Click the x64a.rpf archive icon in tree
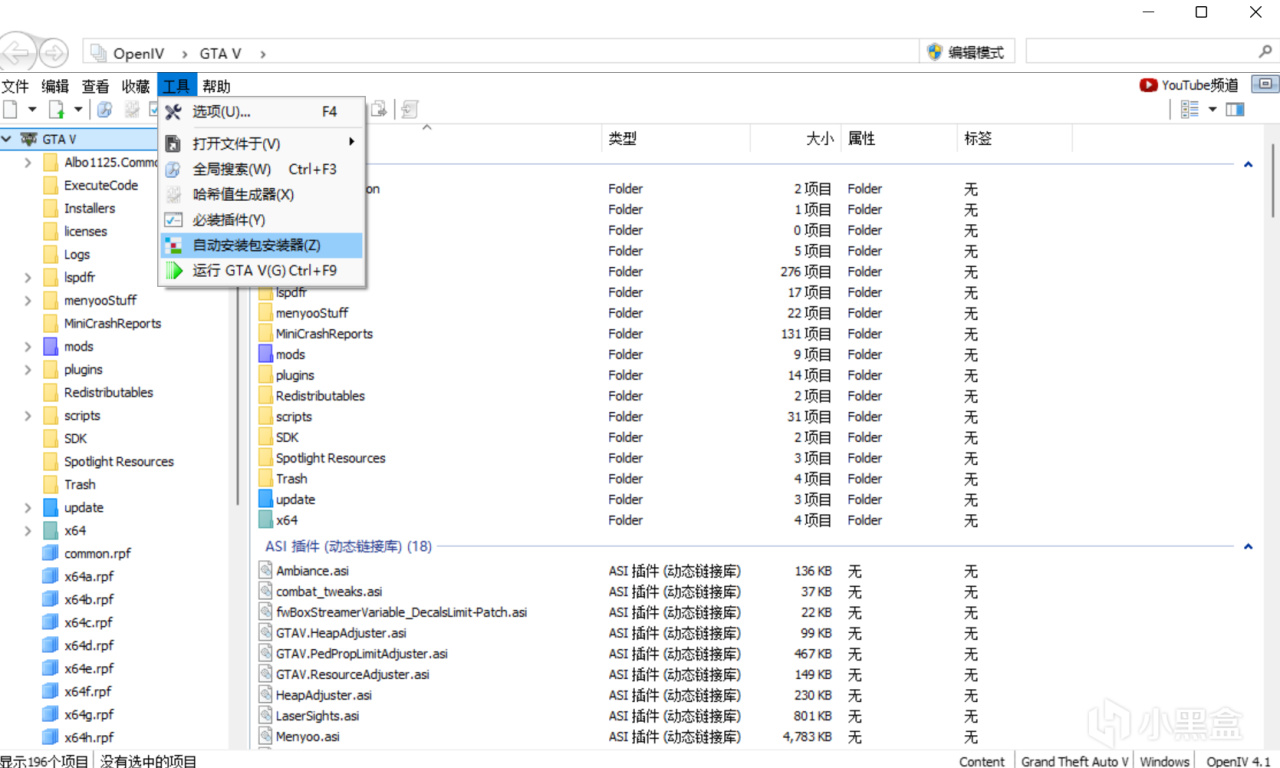This screenshot has width=1280, height=768. (x=51, y=577)
